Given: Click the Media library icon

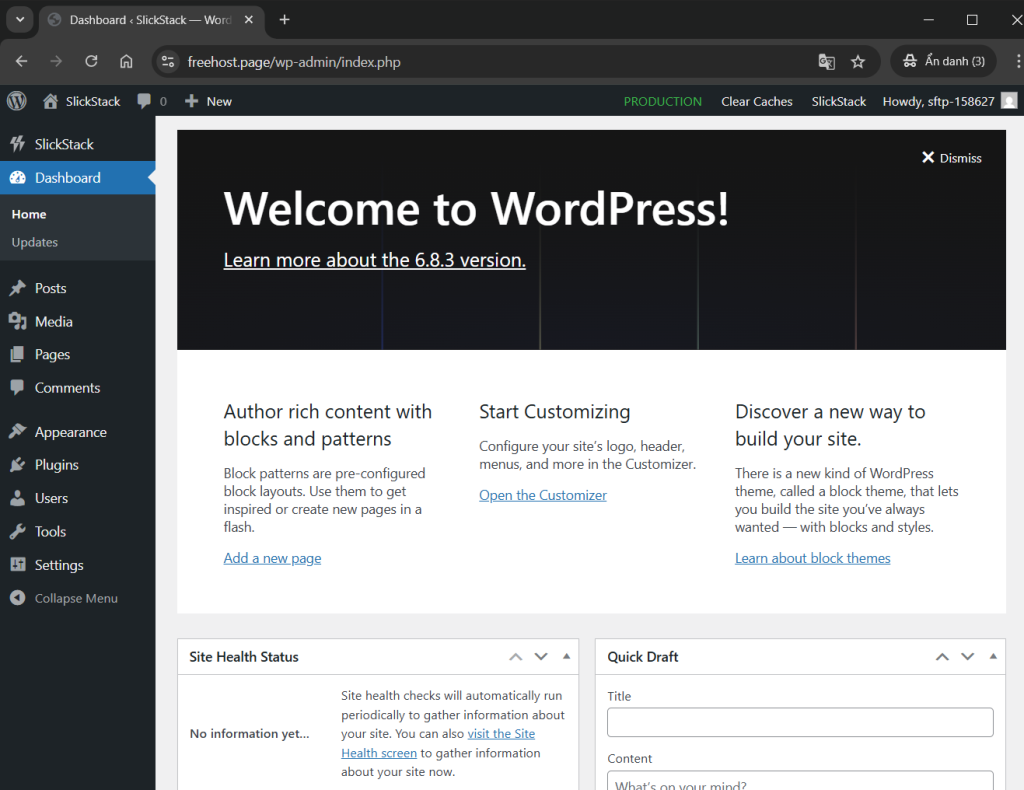Looking at the screenshot, I should point(18,321).
